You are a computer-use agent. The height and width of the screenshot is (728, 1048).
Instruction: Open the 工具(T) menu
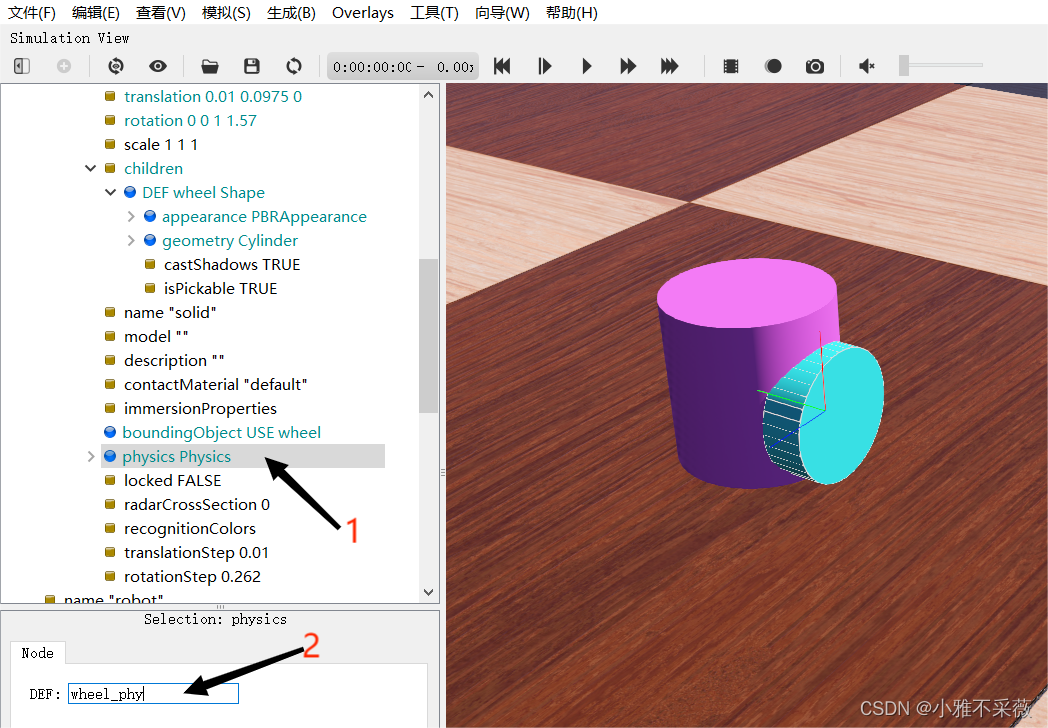pyautogui.click(x=434, y=13)
